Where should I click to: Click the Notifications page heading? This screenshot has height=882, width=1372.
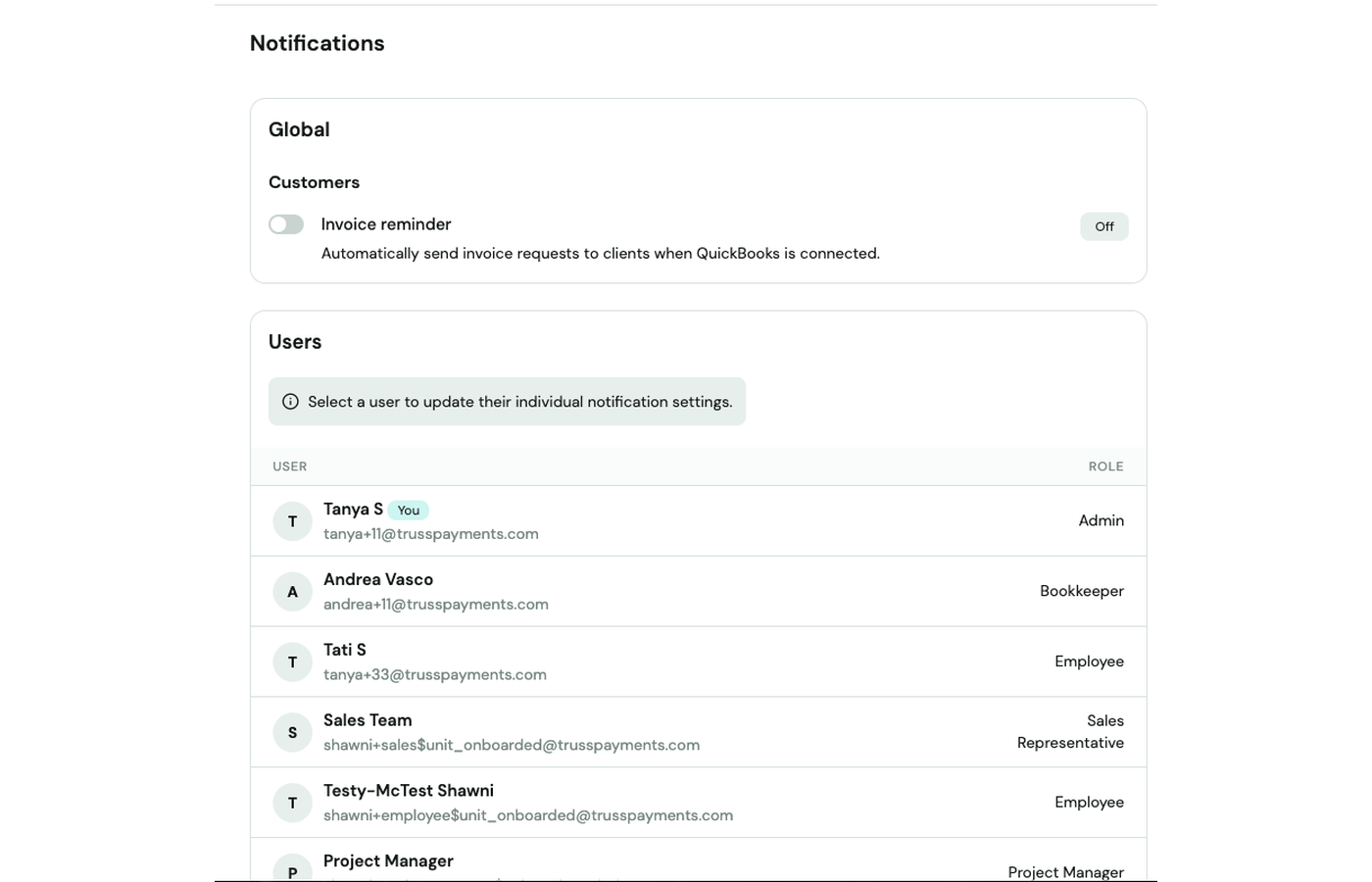(x=318, y=43)
